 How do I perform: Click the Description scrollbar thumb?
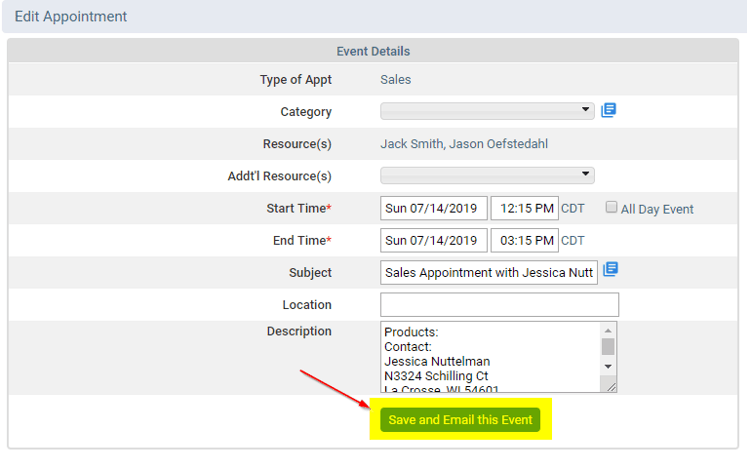click(x=608, y=347)
